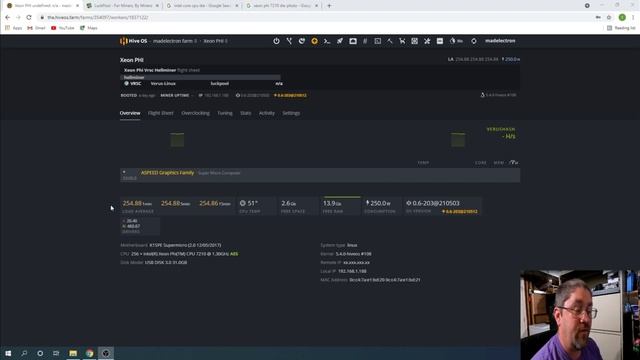Click the orange circular icon in toolbar
Image resolution: width=640 pixels, height=360 pixels.
tap(314, 41)
